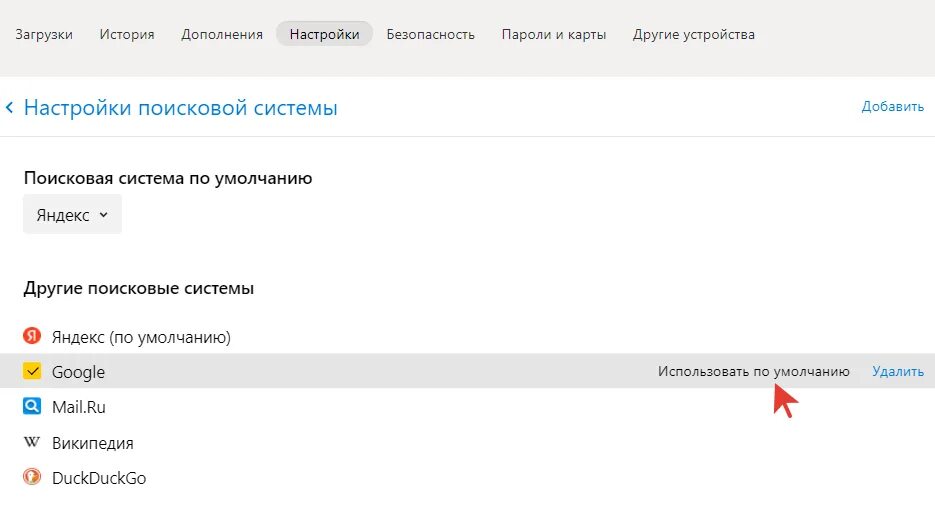Switch to Другие устройства tab
The height and width of the screenshot is (523, 935).
(693, 35)
